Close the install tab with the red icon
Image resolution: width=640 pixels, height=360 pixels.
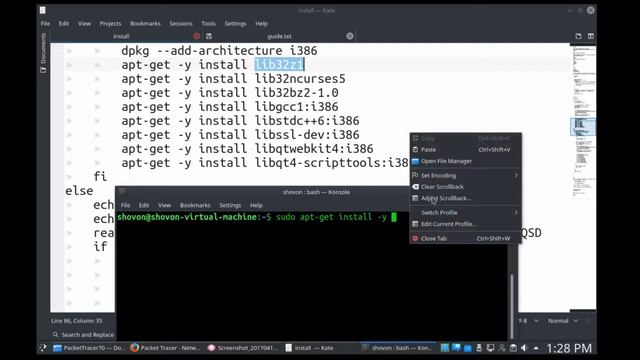pos(197,36)
